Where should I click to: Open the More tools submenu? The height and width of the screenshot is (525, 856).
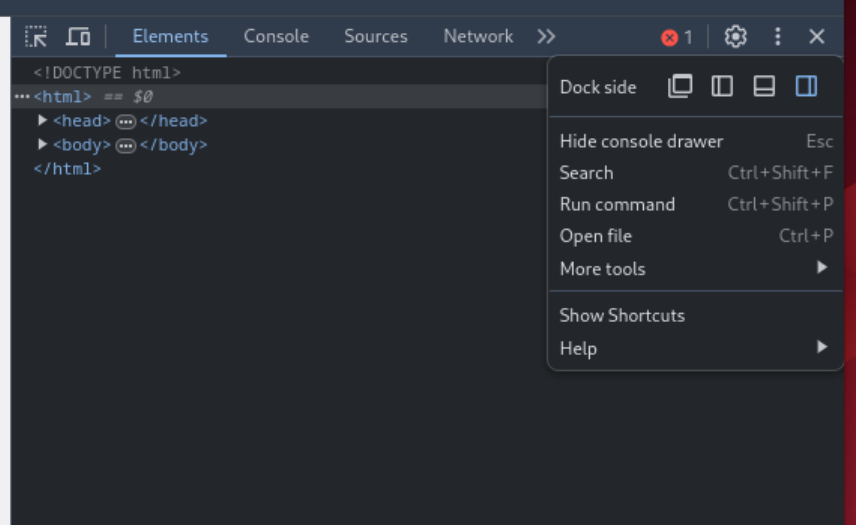click(x=602, y=268)
